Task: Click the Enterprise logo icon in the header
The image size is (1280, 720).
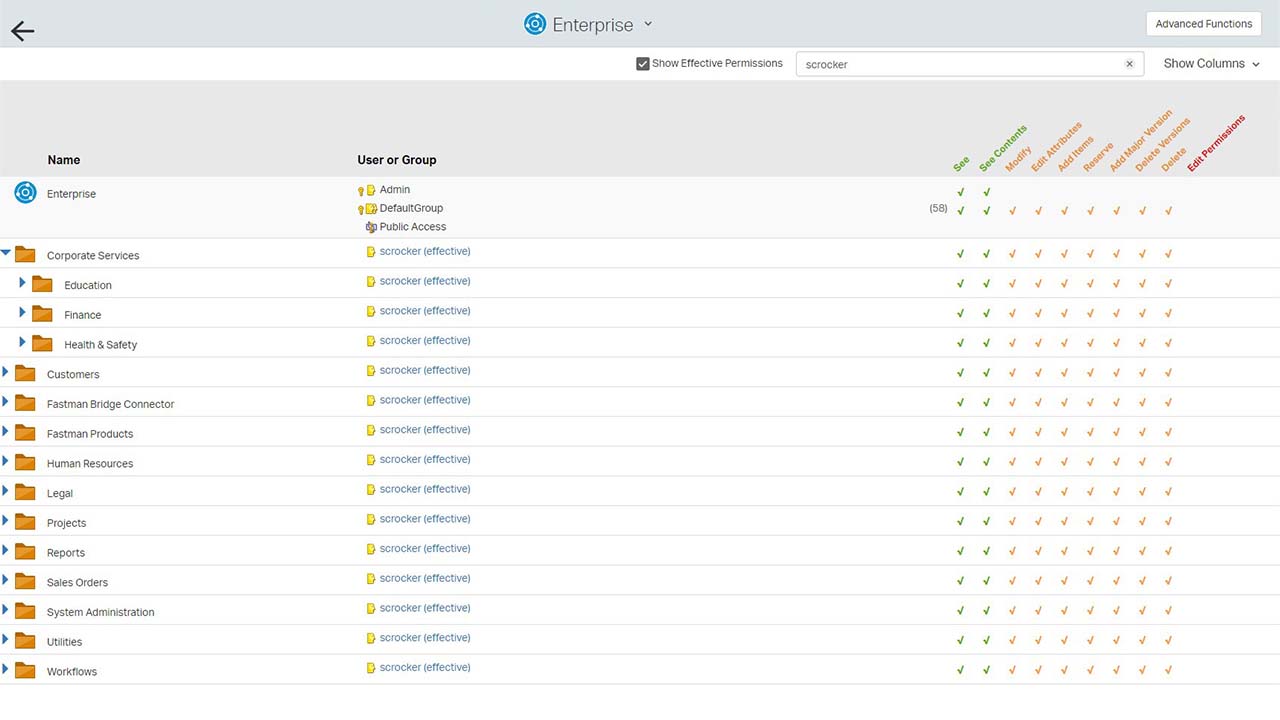Action: [x=535, y=24]
